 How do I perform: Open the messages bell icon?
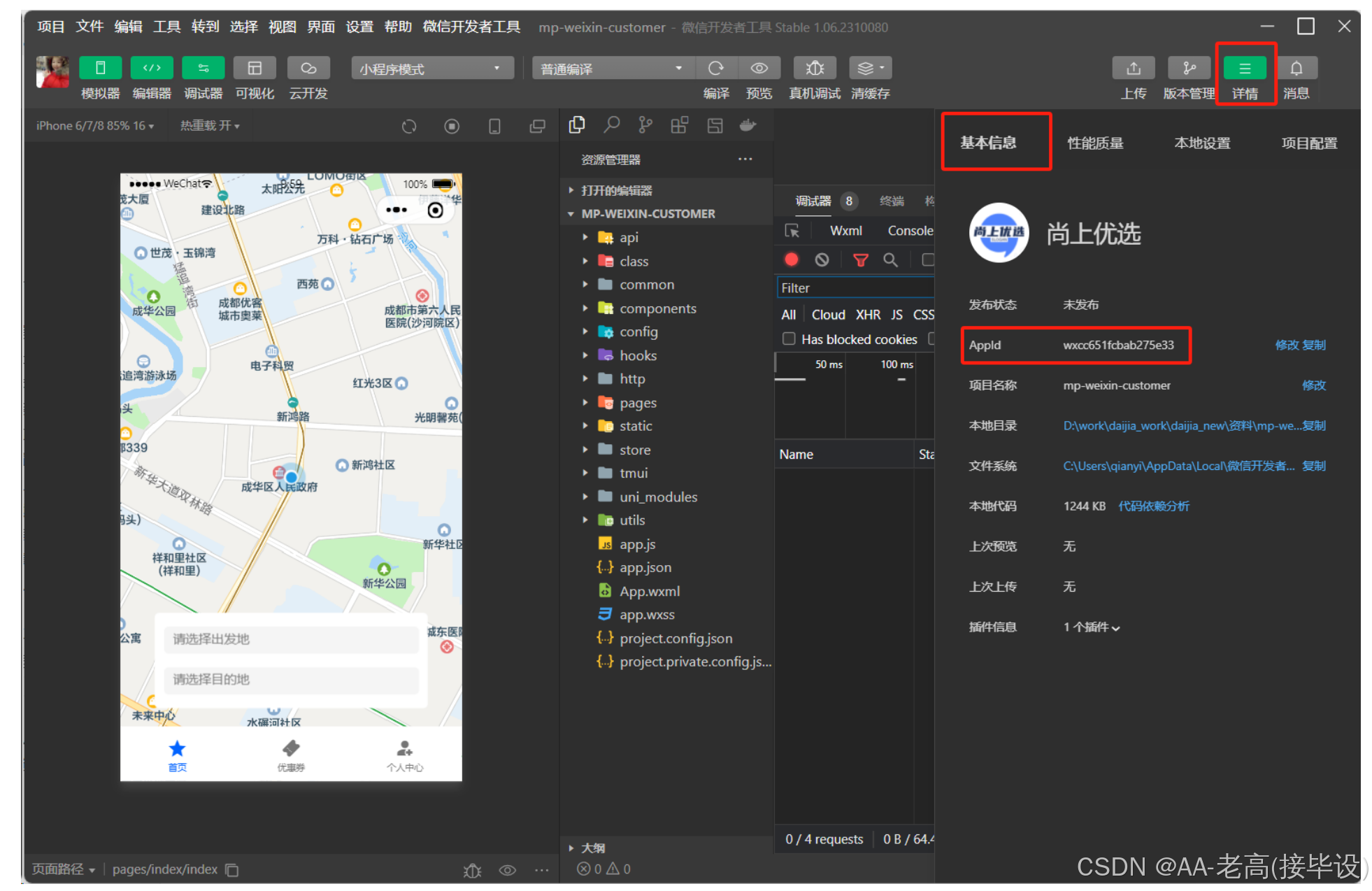(1296, 69)
